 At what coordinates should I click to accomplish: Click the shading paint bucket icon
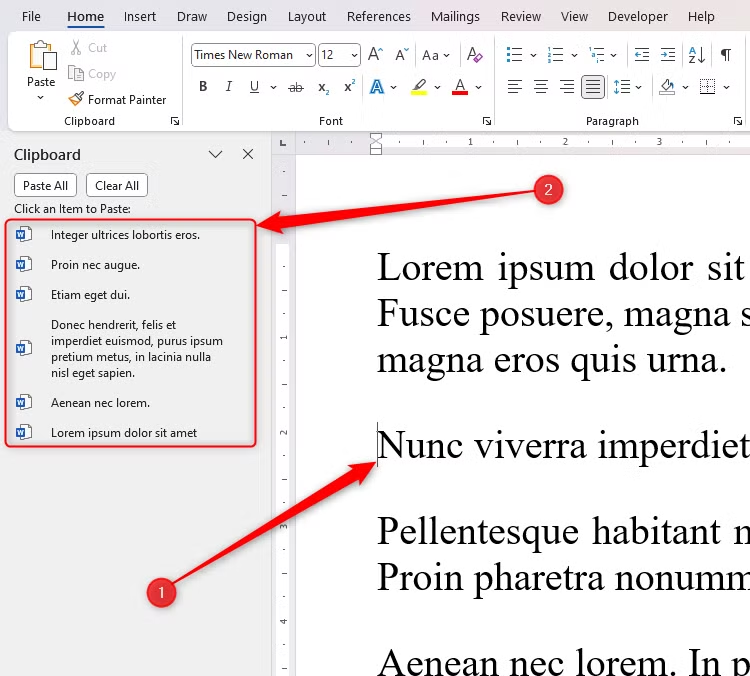coord(667,87)
